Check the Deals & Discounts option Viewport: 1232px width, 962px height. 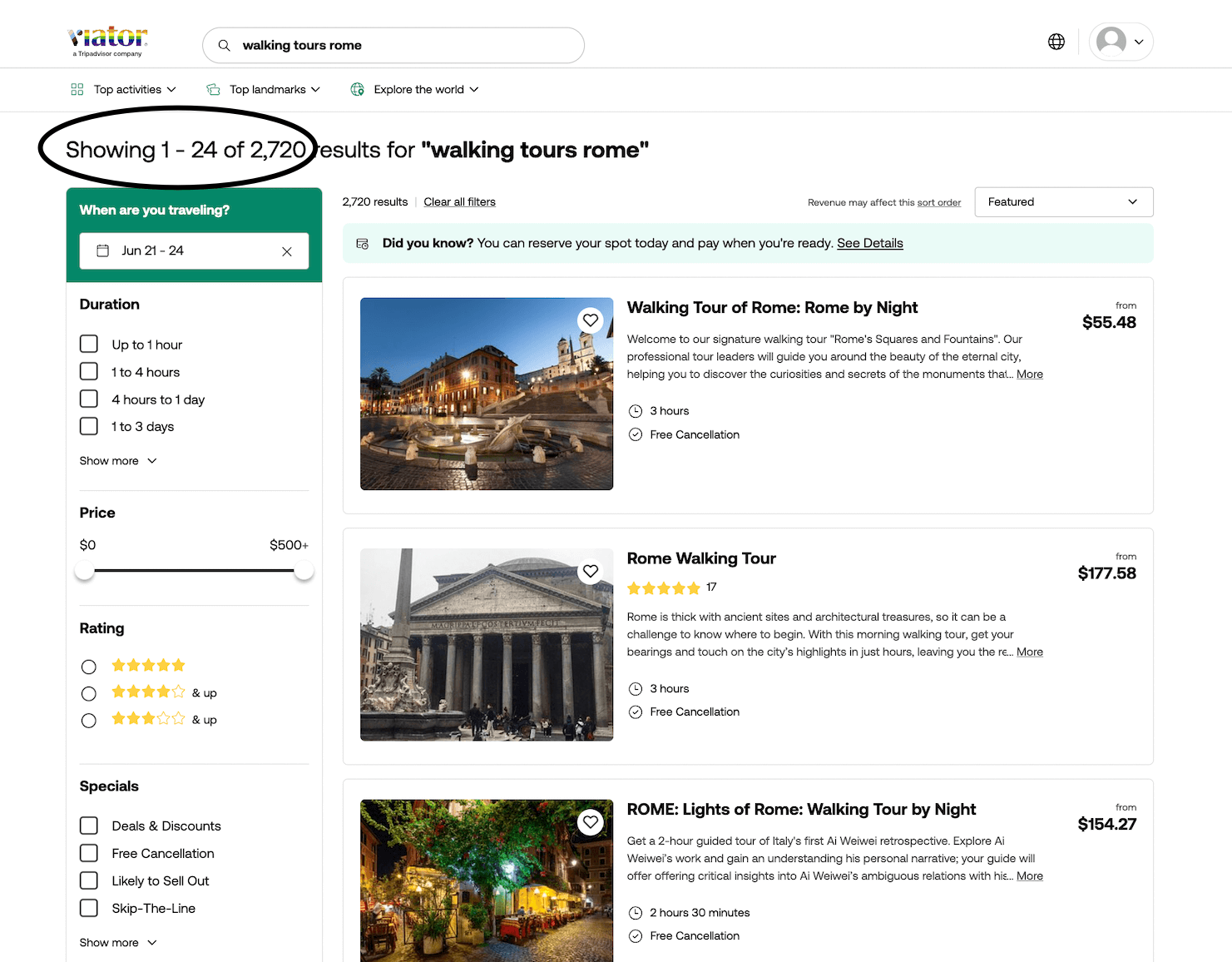pos(88,825)
